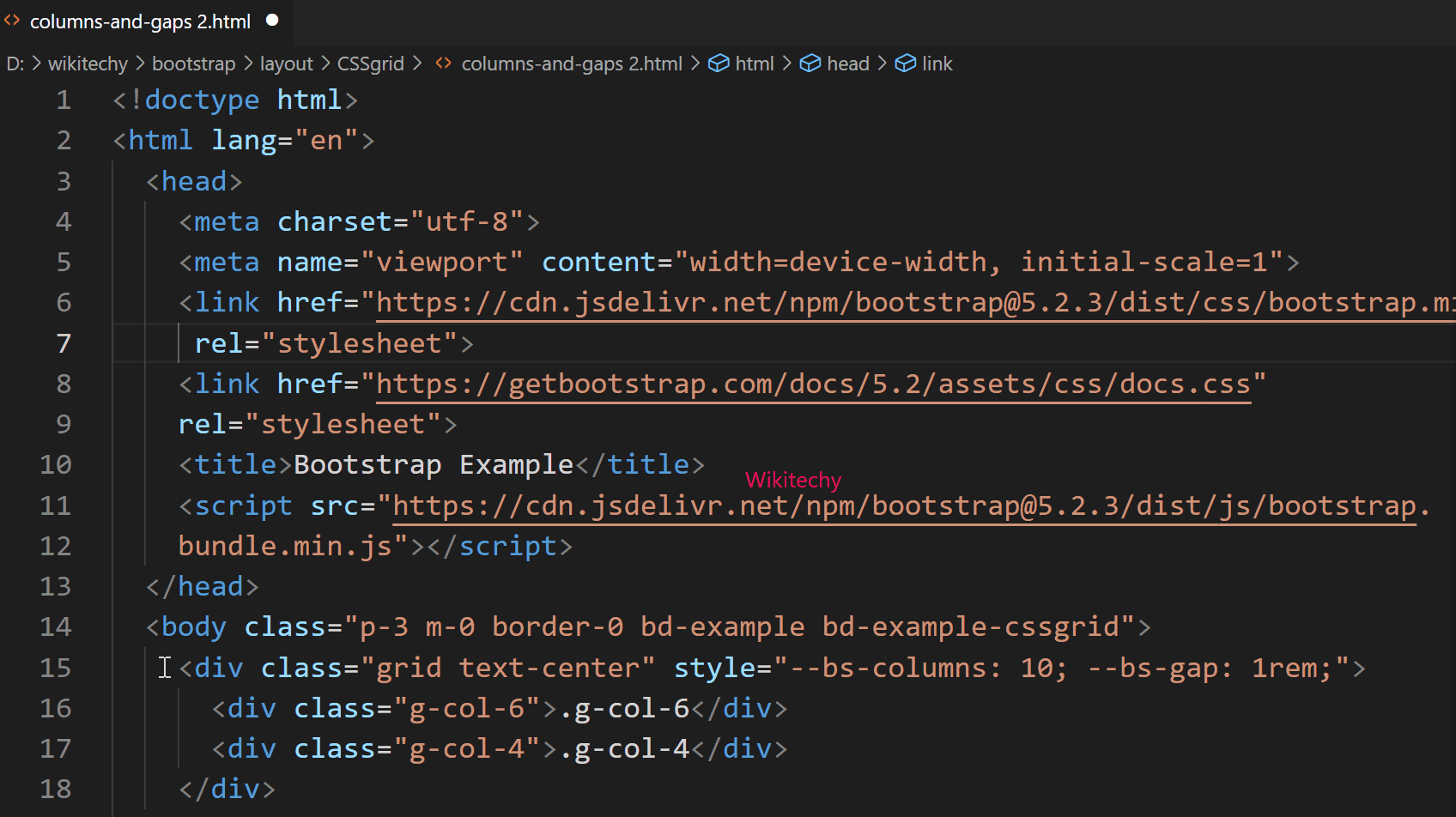Viewport: 1456px width, 817px height.
Task: Select the link symbol icon in the breadcrumb
Action: tap(906, 63)
